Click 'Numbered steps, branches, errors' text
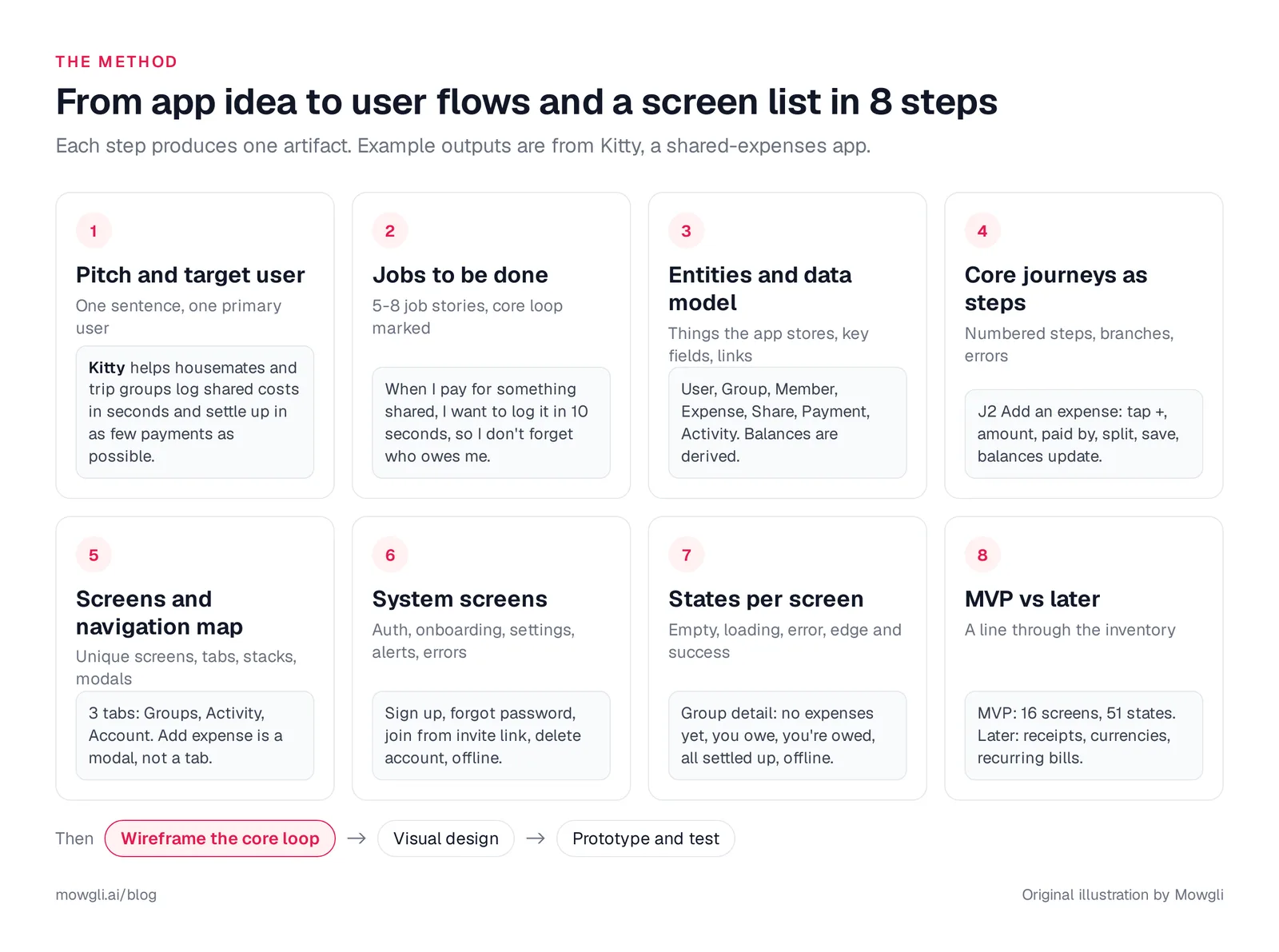Image resolution: width=1279 pixels, height=952 pixels. click(1069, 345)
